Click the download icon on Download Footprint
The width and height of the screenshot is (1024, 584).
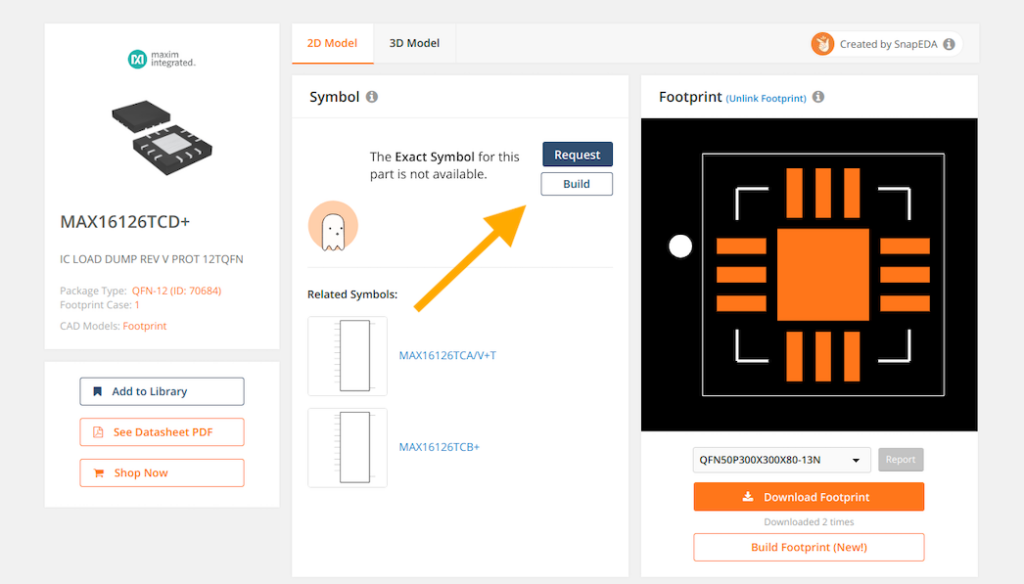(746, 496)
